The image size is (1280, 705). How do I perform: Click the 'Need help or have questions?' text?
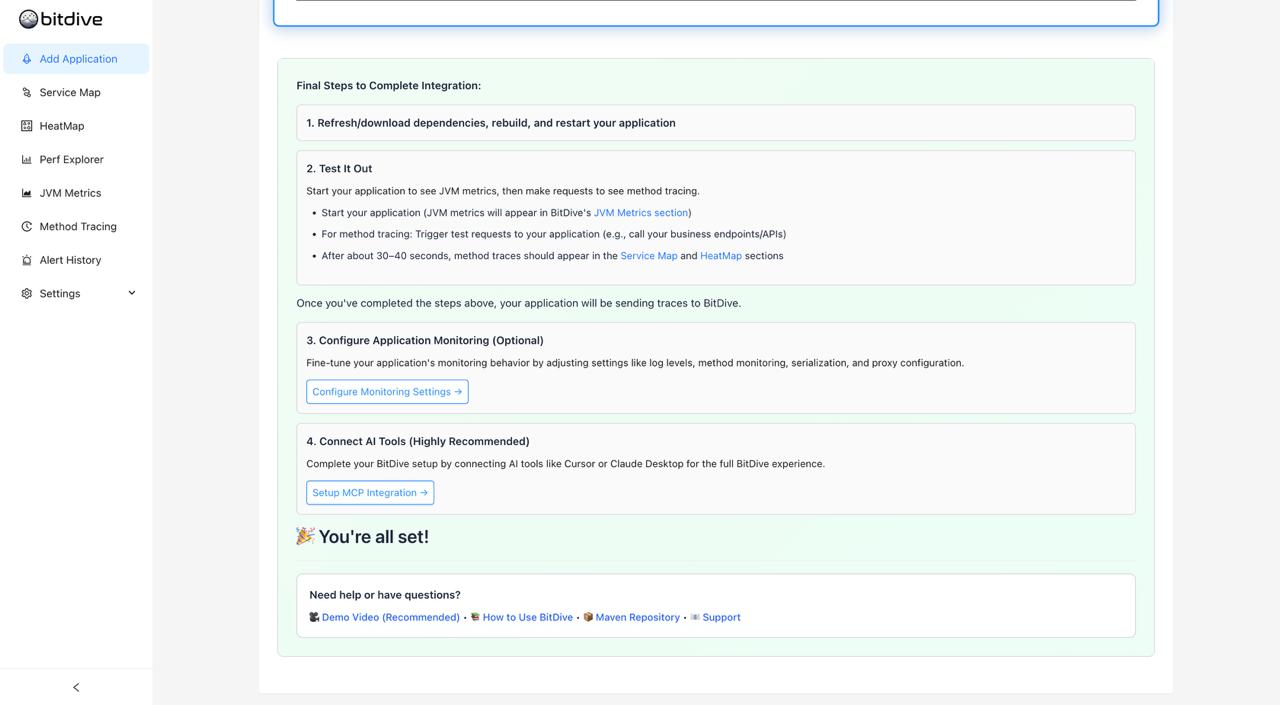tap(385, 595)
